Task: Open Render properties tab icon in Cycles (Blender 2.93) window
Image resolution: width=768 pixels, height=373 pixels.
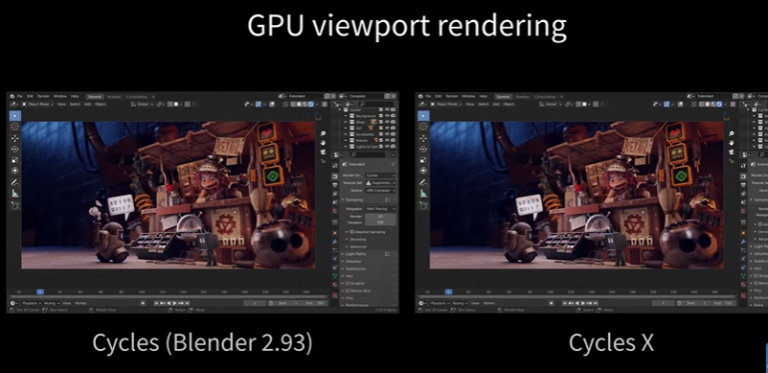Action: pos(335,177)
